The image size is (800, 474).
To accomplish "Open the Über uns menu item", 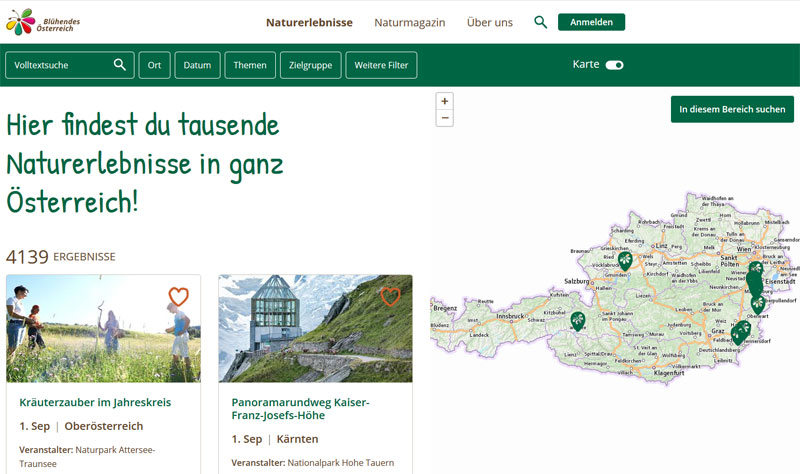I will point(490,22).
